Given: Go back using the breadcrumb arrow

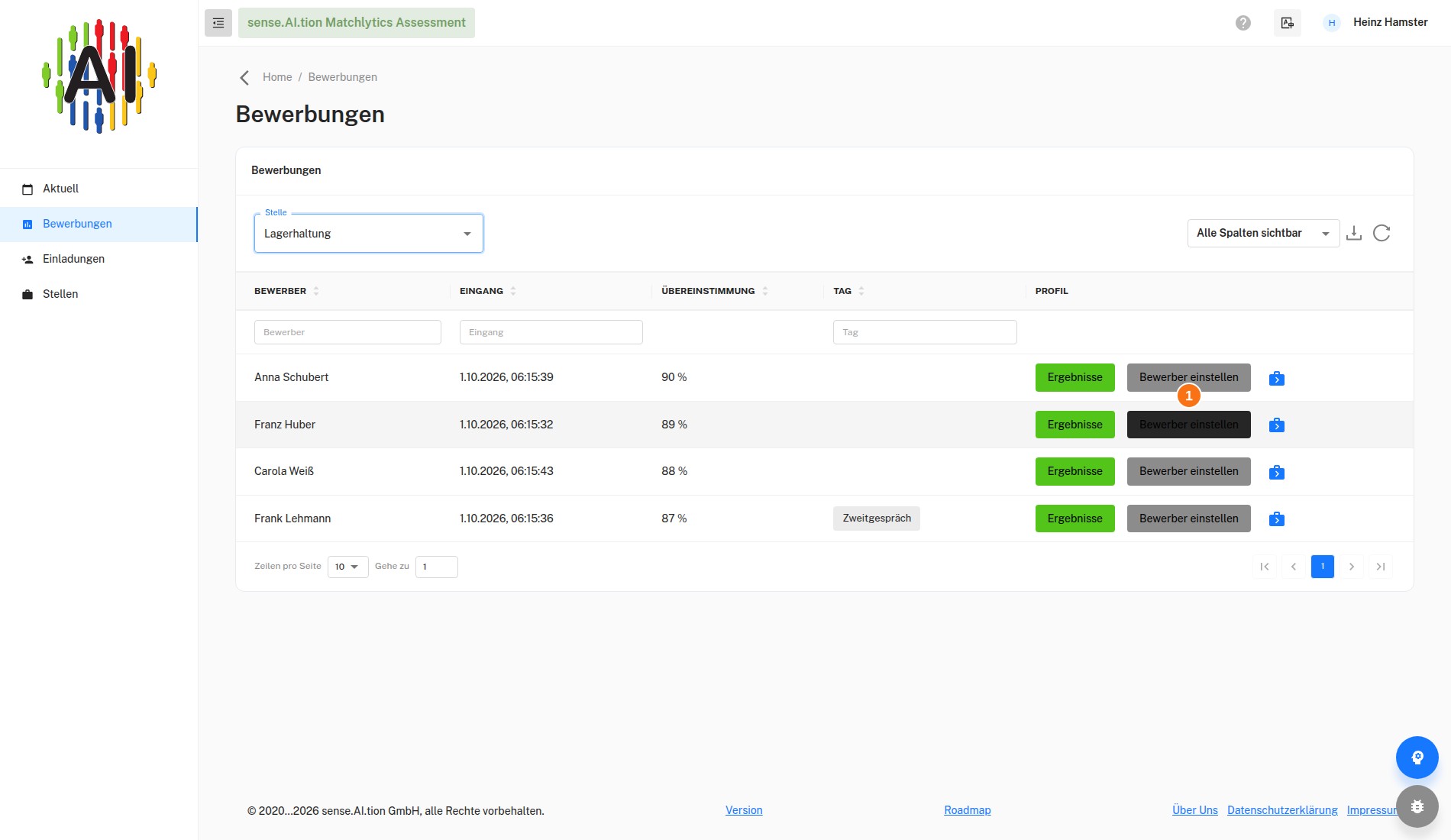Looking at the screenshot, I should click(244, 77).
